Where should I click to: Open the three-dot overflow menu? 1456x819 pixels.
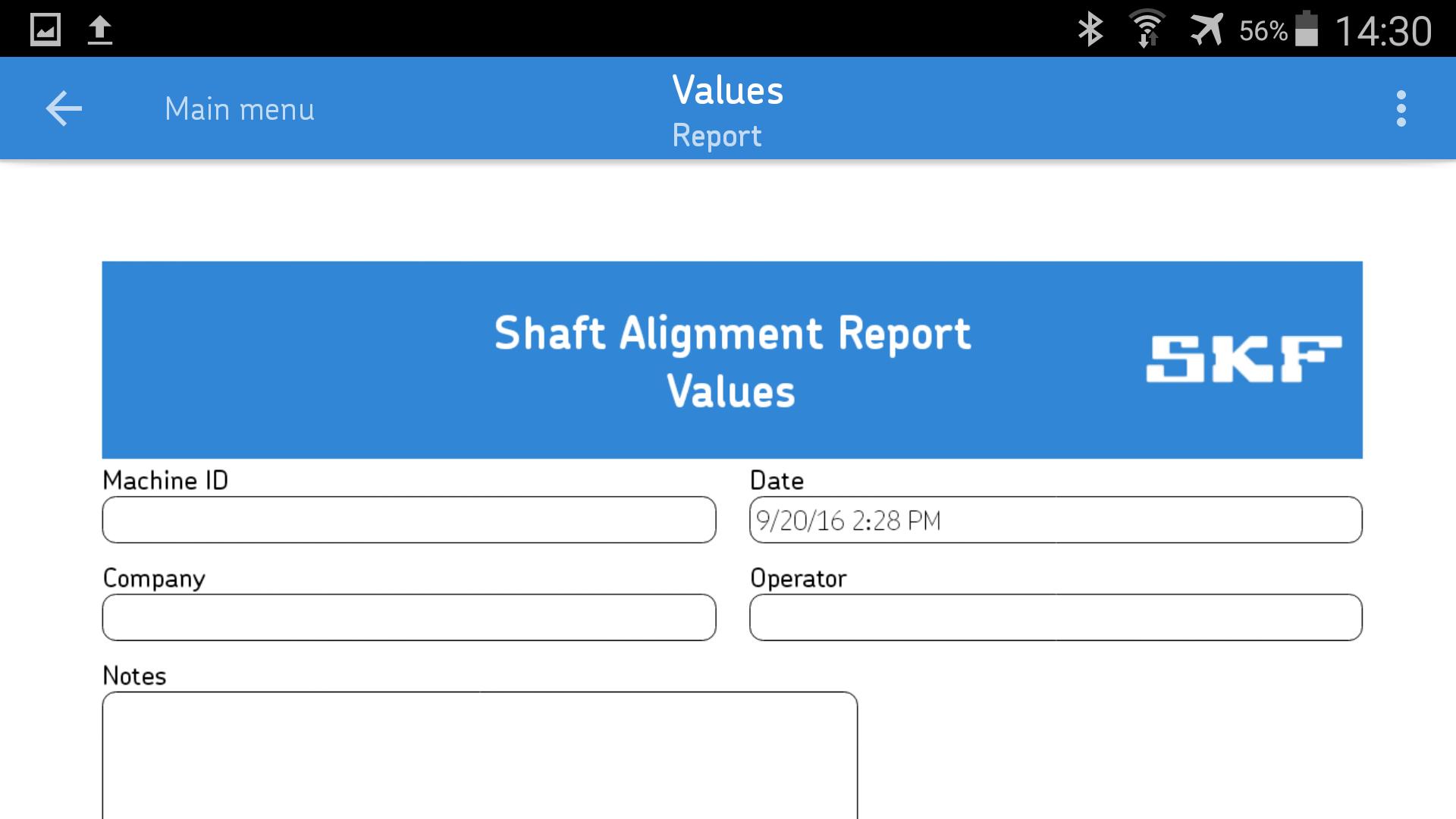1401,108
